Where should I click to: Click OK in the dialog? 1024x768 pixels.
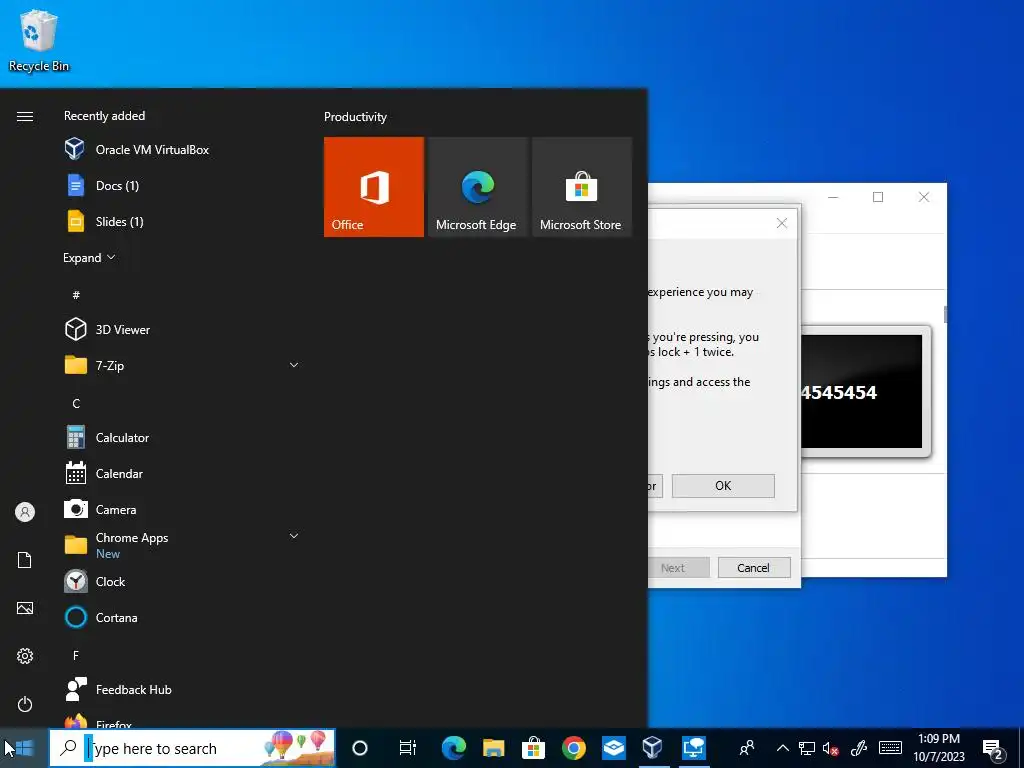coord(723,486)
